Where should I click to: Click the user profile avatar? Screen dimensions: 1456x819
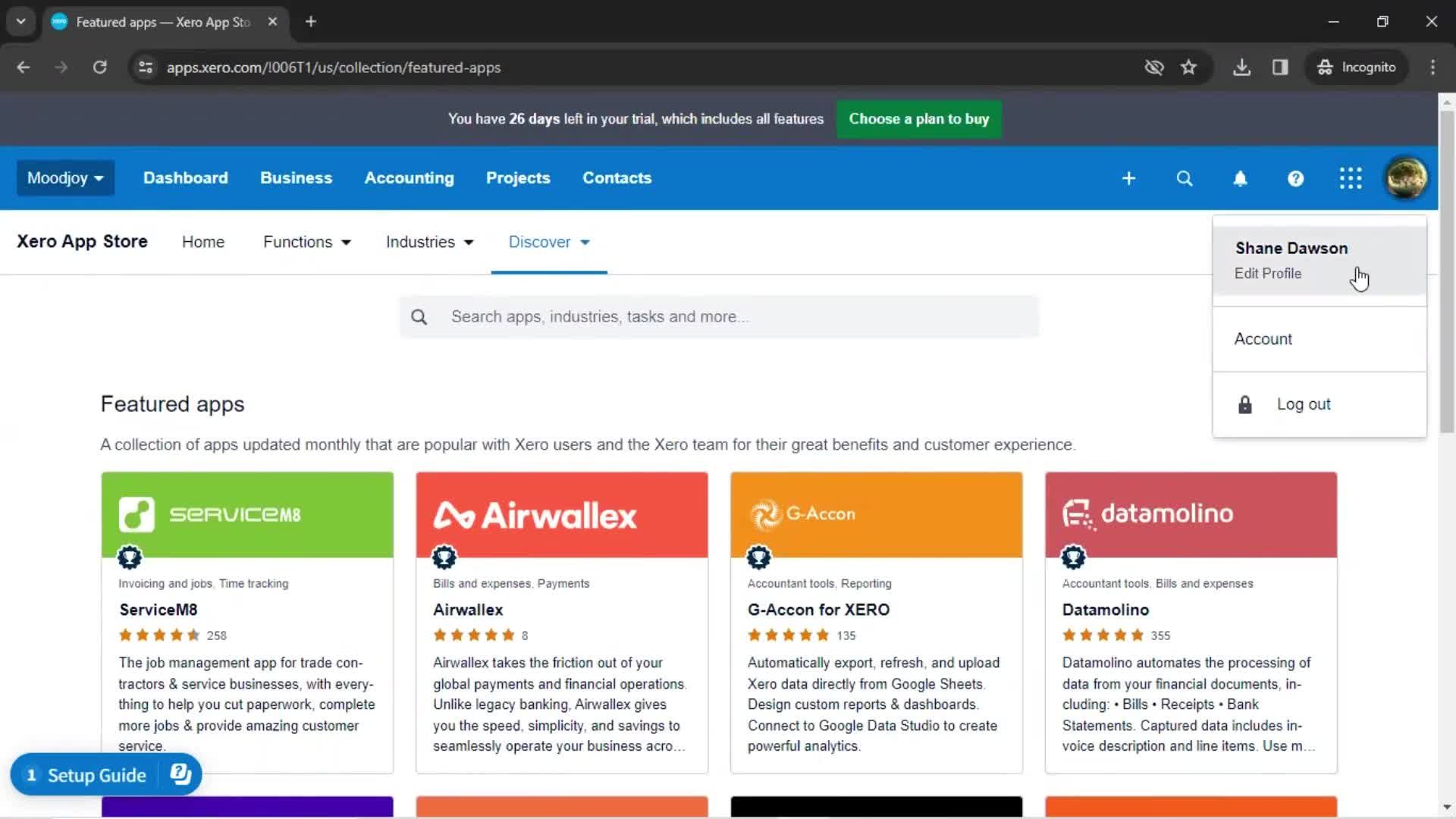point(1406,178)
